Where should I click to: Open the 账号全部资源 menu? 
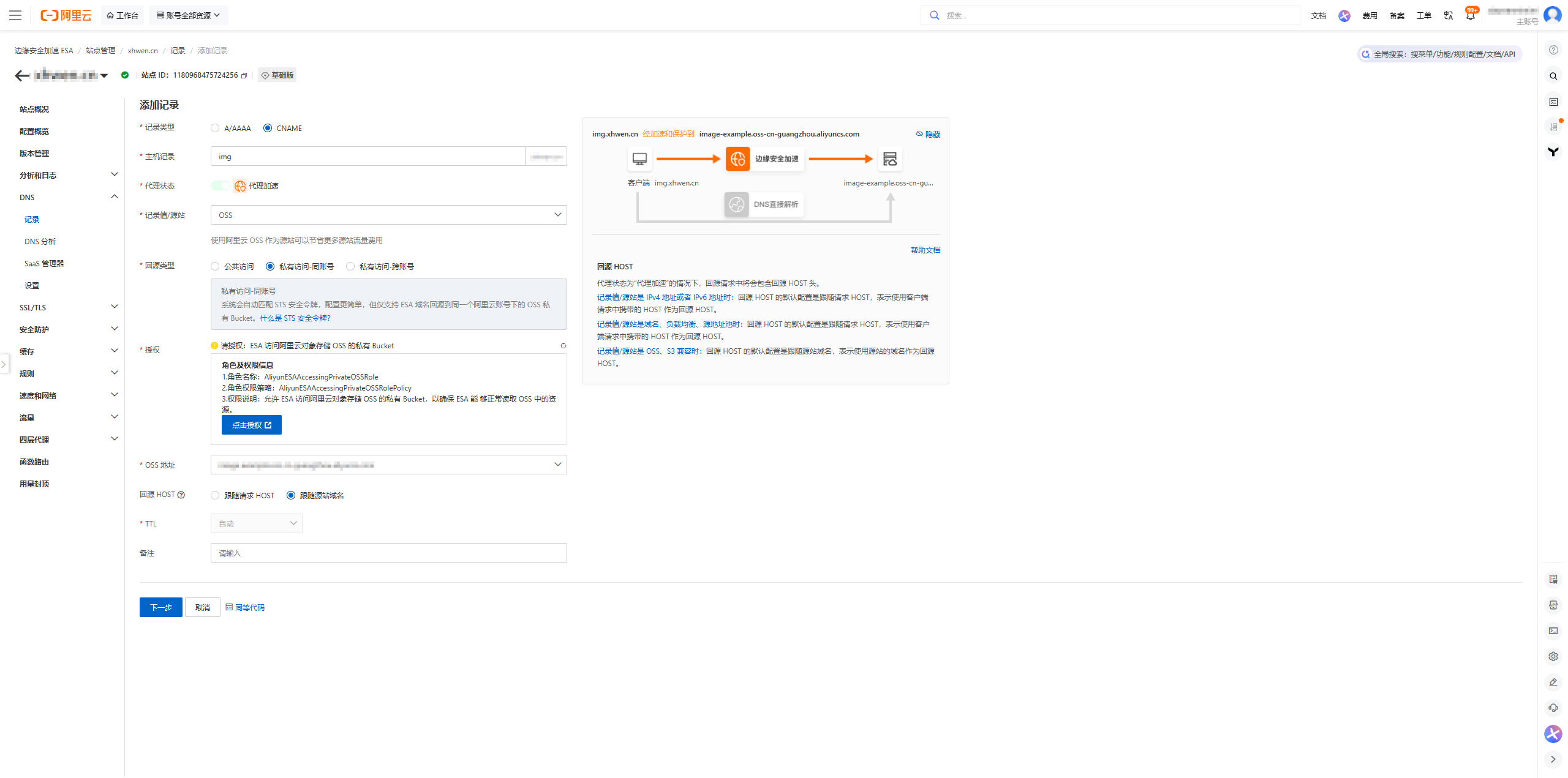[188, 15]
